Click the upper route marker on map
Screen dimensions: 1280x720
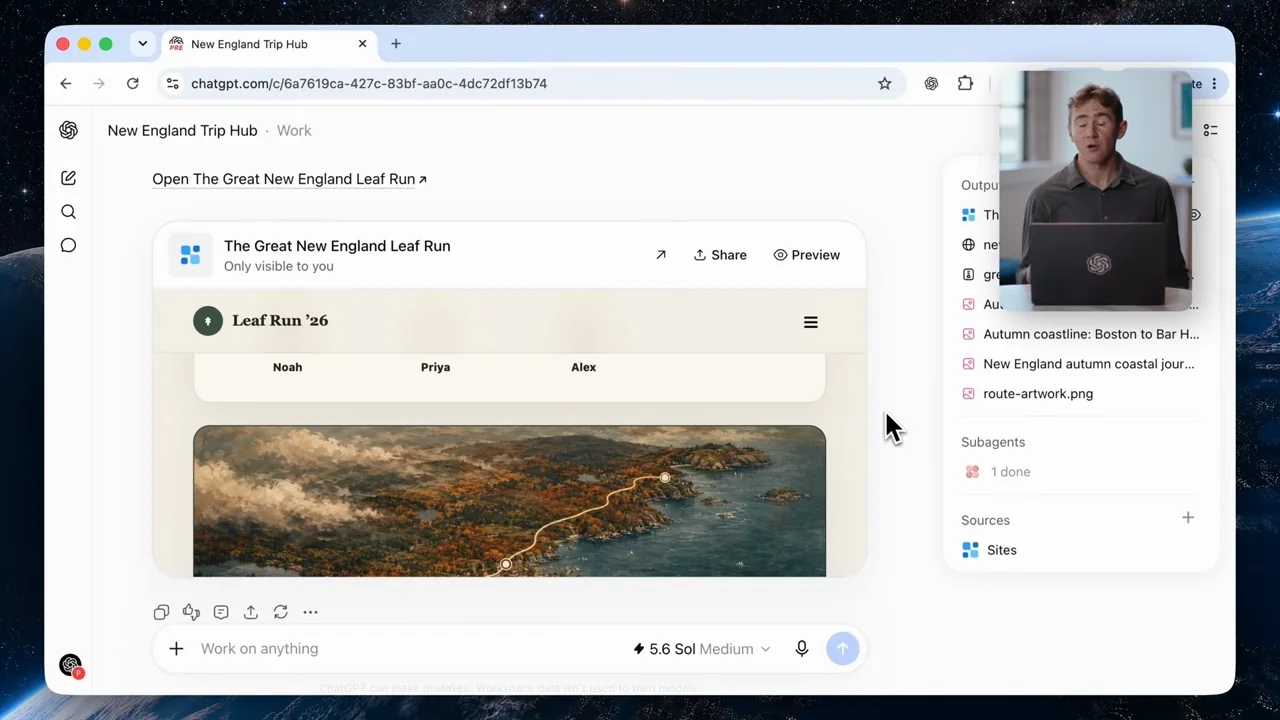tap(665, 478)
